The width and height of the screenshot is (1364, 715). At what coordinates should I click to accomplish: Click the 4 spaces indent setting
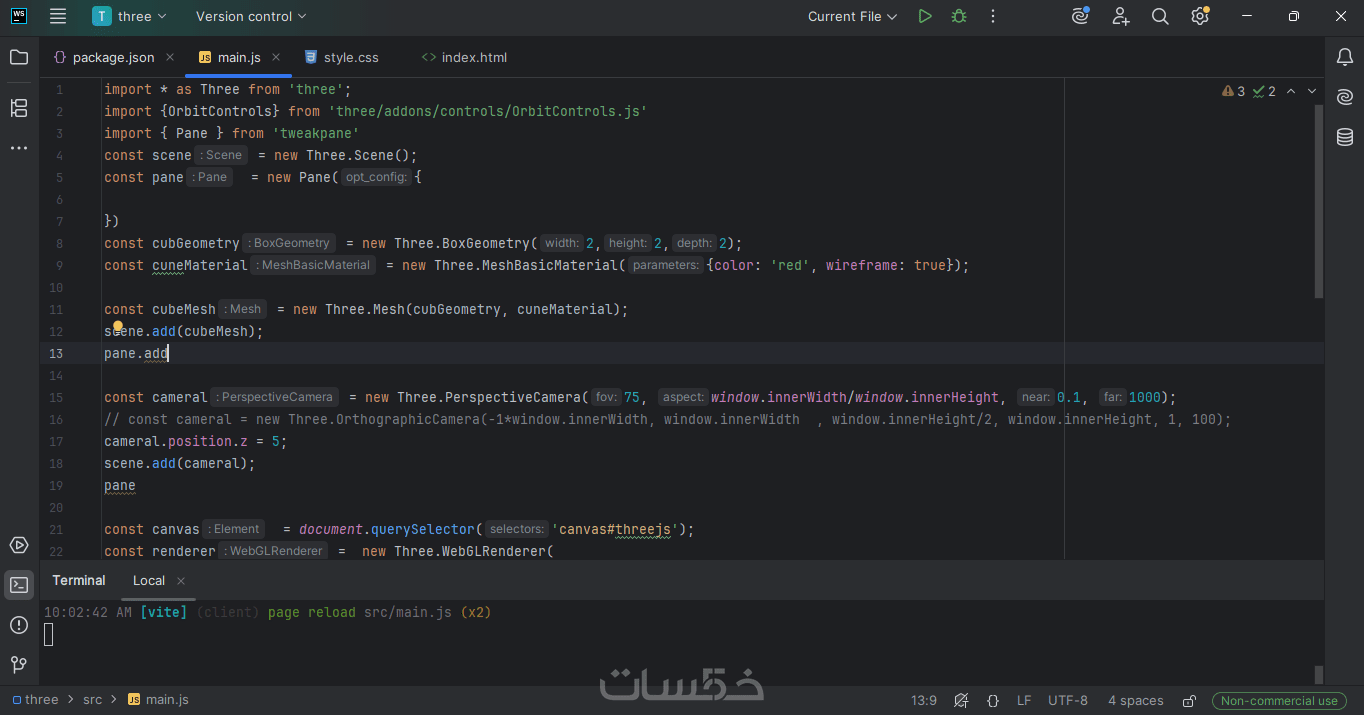tap(1136, 701)
